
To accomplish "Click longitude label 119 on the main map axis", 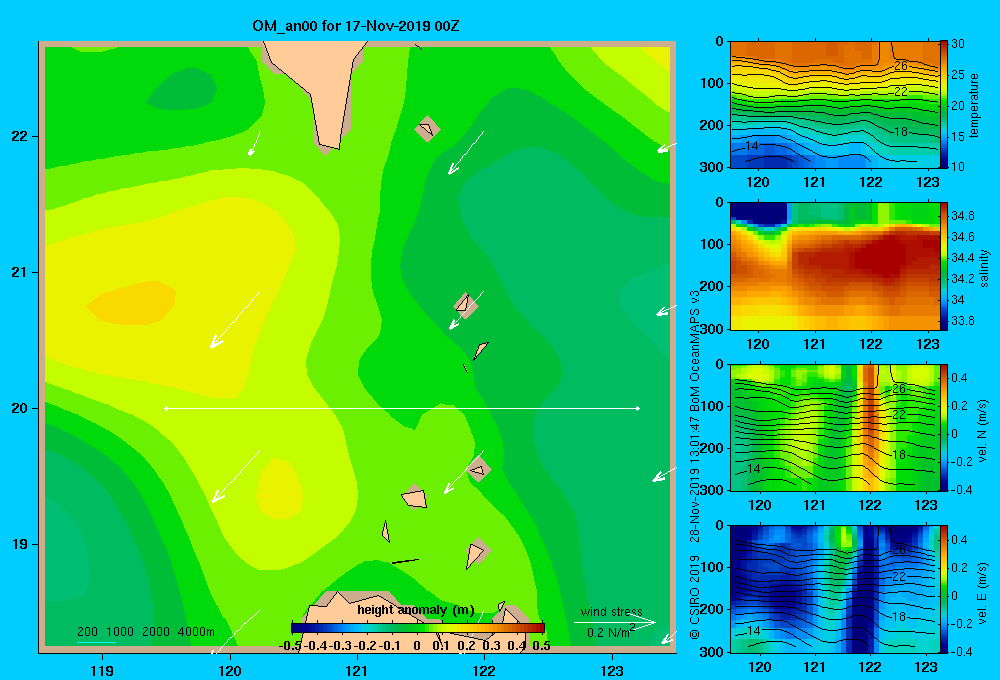I will point(103,670).
